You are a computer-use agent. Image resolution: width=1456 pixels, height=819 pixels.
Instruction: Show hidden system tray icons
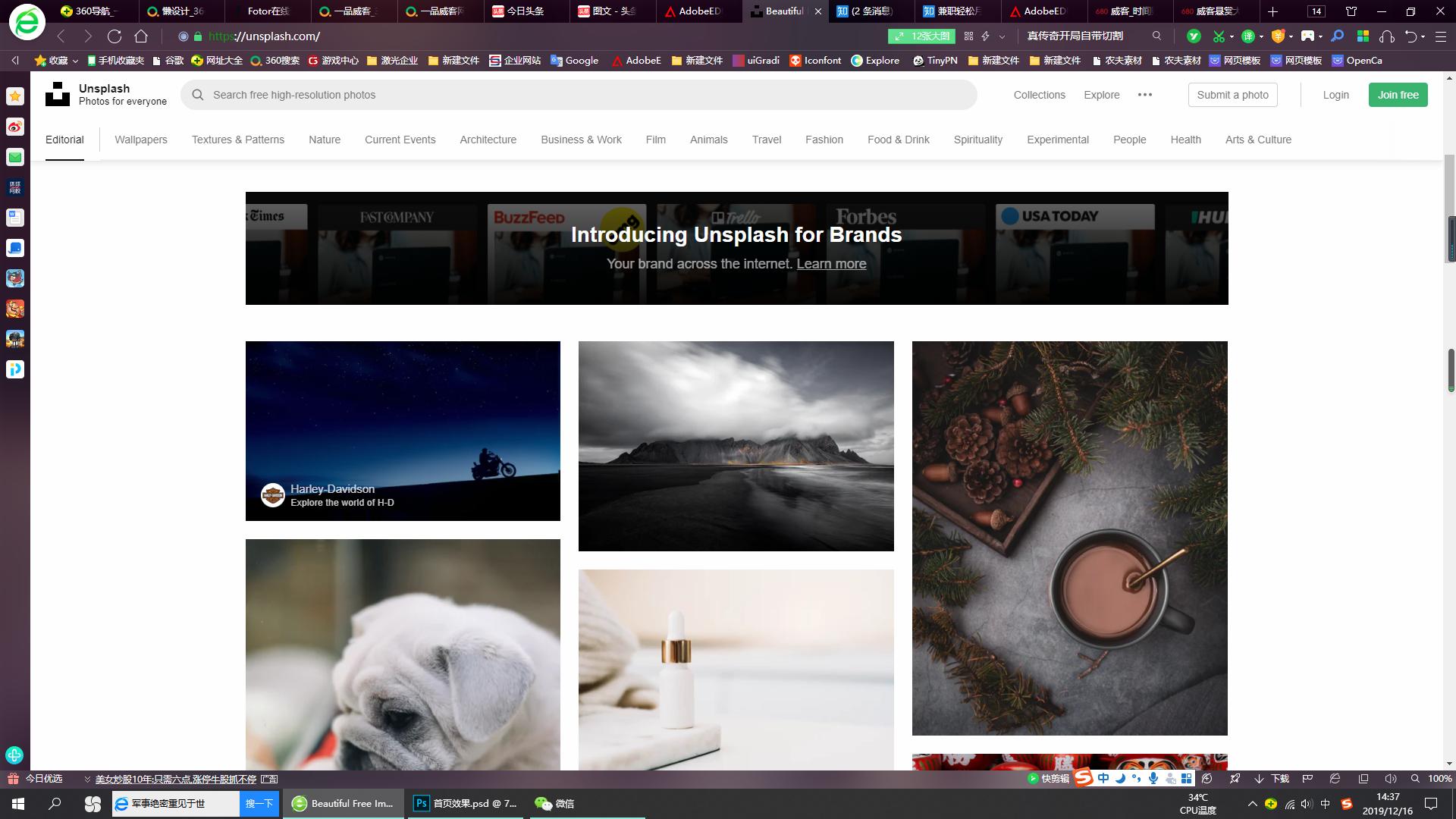click(x=1252, y=804)
